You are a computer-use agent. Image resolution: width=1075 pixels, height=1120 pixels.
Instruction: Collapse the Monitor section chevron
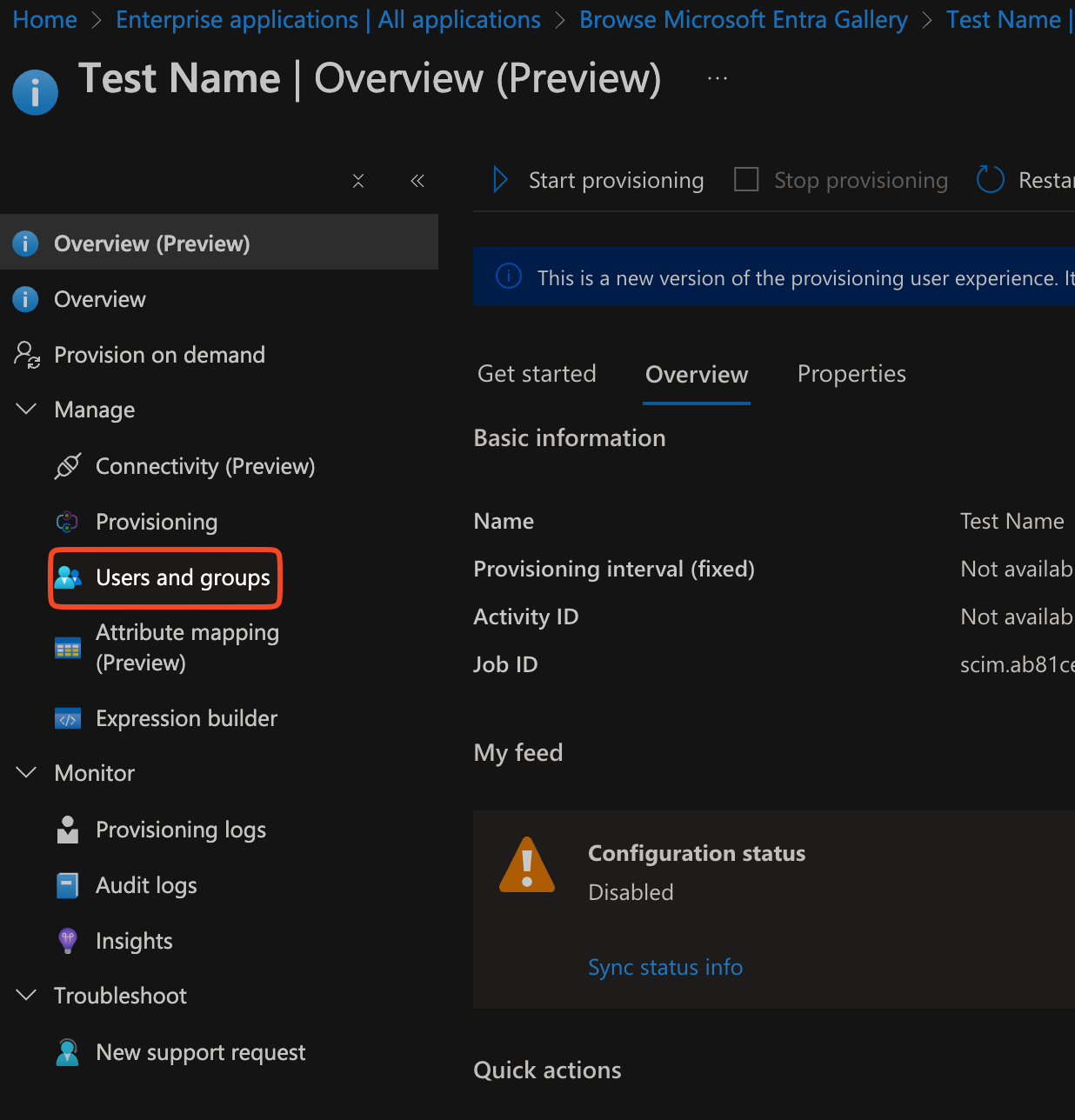[x=27, y=772]
